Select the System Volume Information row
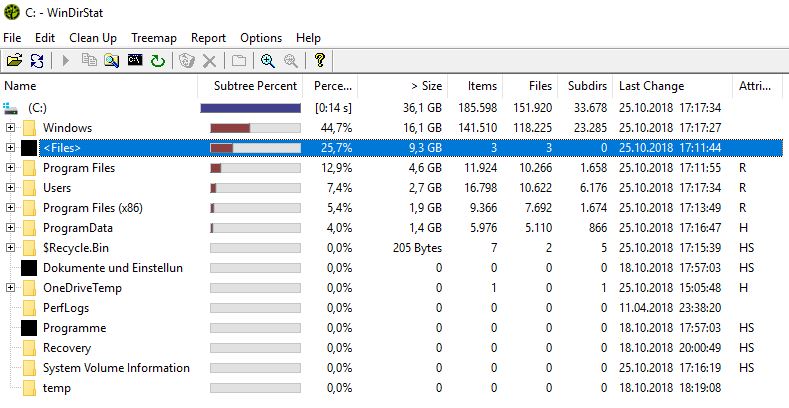Screen dimensions: 789x408 point(392,368)
